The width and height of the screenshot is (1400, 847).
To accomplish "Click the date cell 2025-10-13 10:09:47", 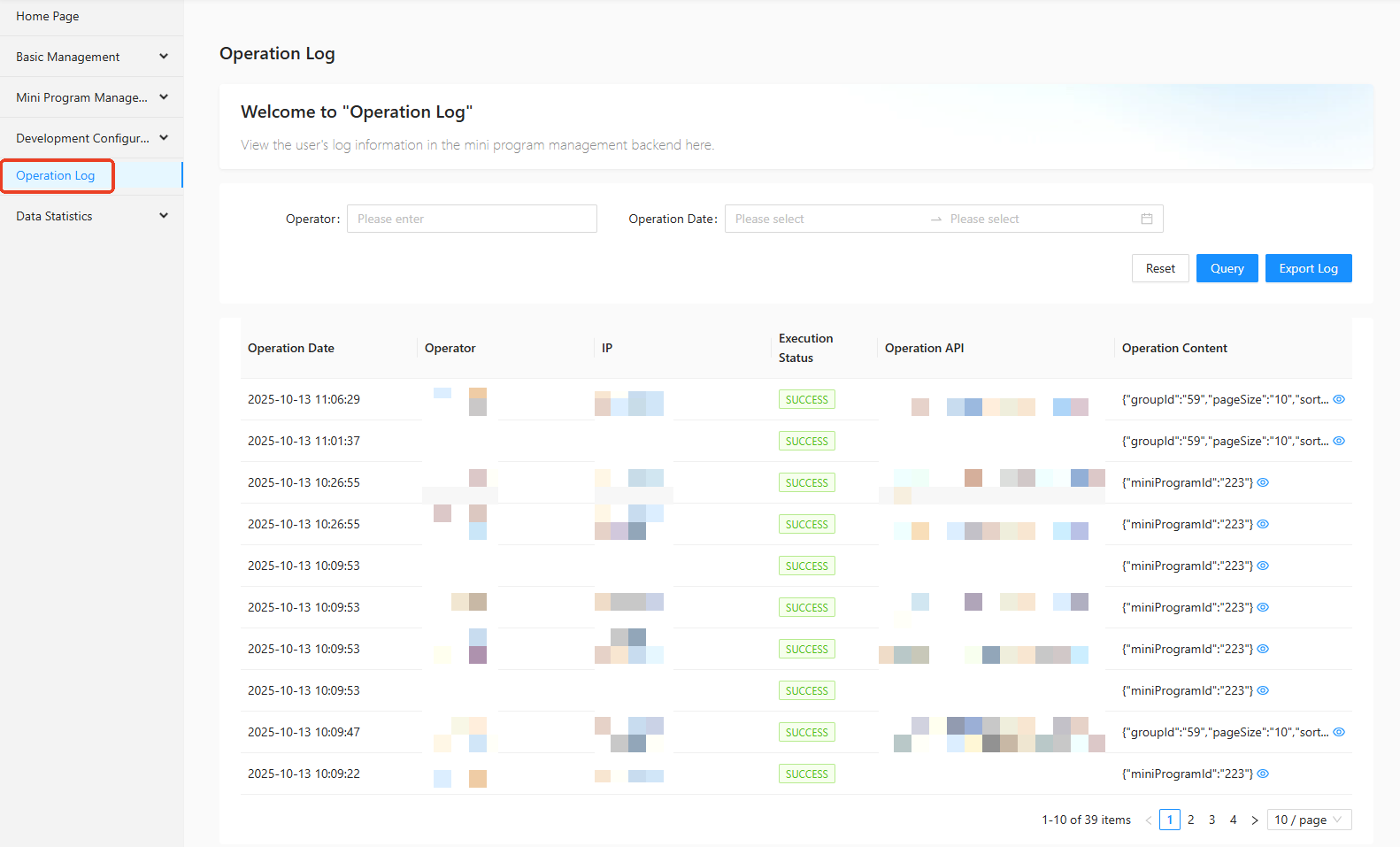I will click(x=304, y=732).
